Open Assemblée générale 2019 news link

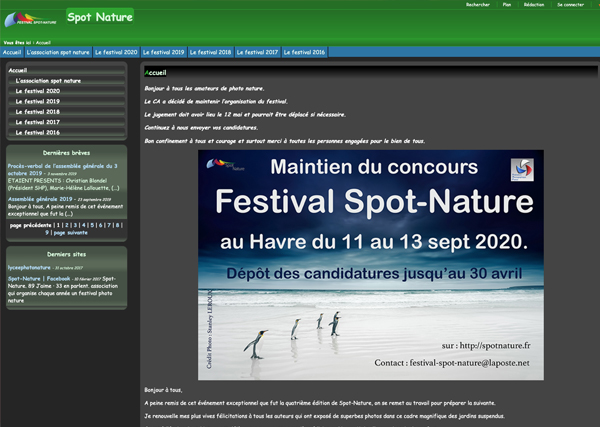pos(40,199)
